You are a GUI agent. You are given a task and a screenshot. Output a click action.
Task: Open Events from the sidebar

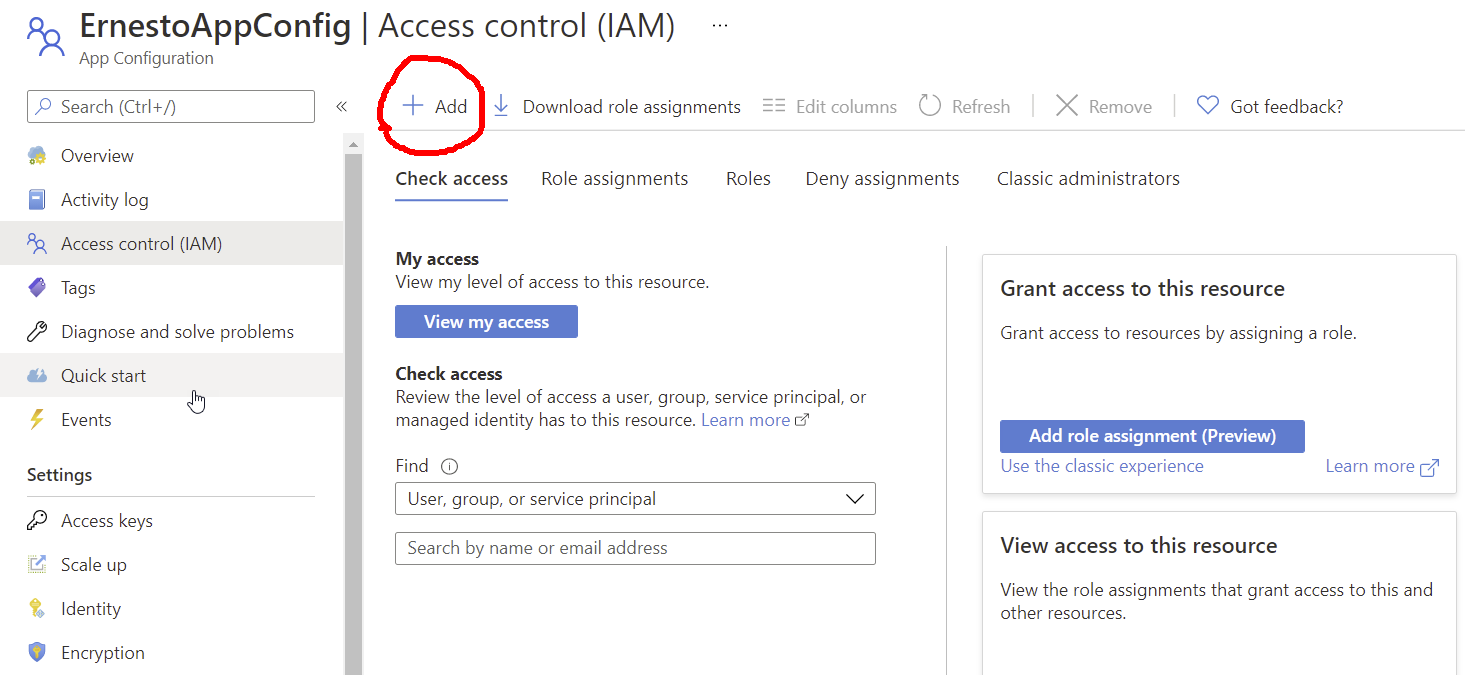click(x=172, y=420)
